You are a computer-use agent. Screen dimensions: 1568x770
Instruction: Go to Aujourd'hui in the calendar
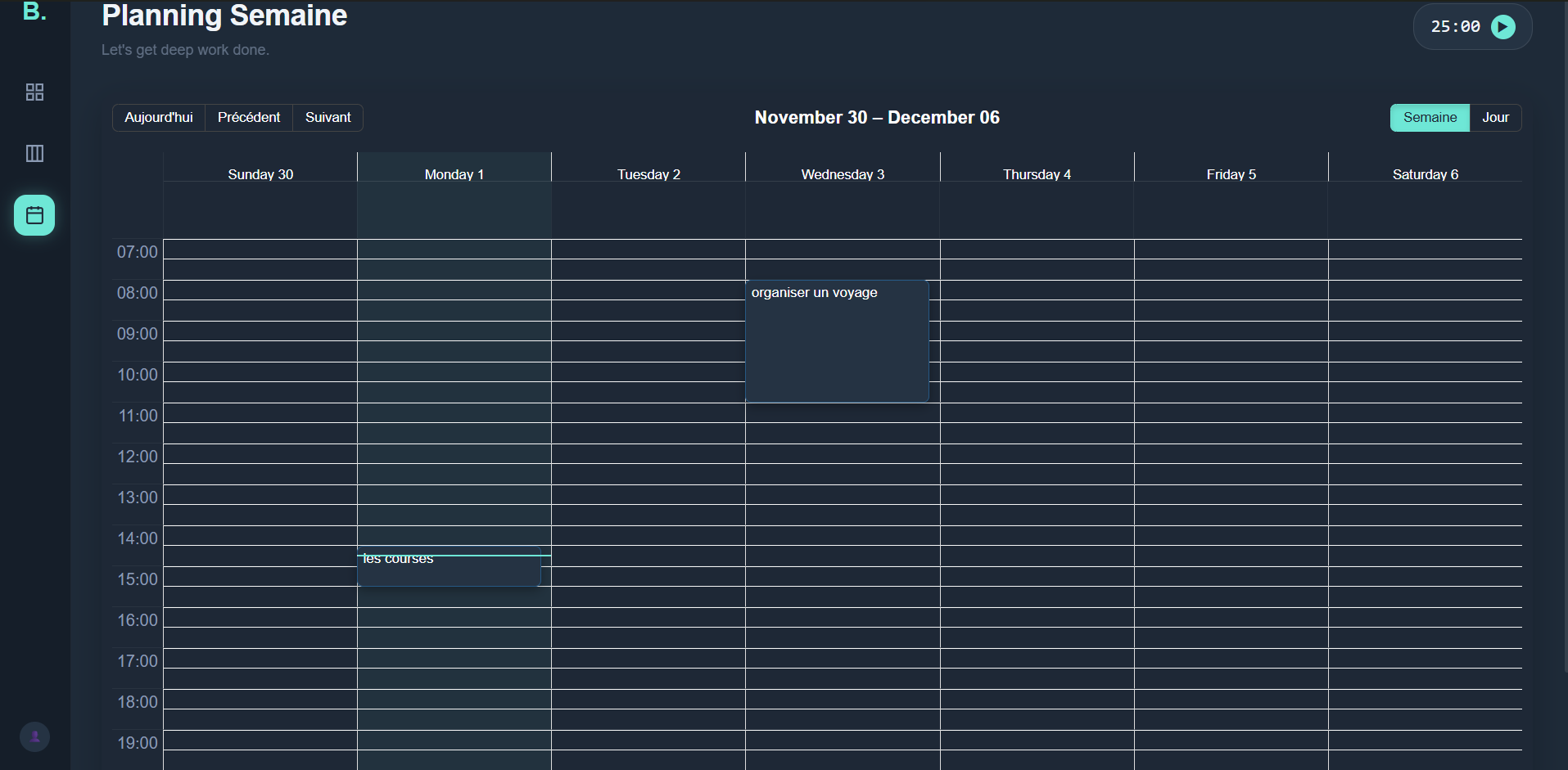coord(159,118)
